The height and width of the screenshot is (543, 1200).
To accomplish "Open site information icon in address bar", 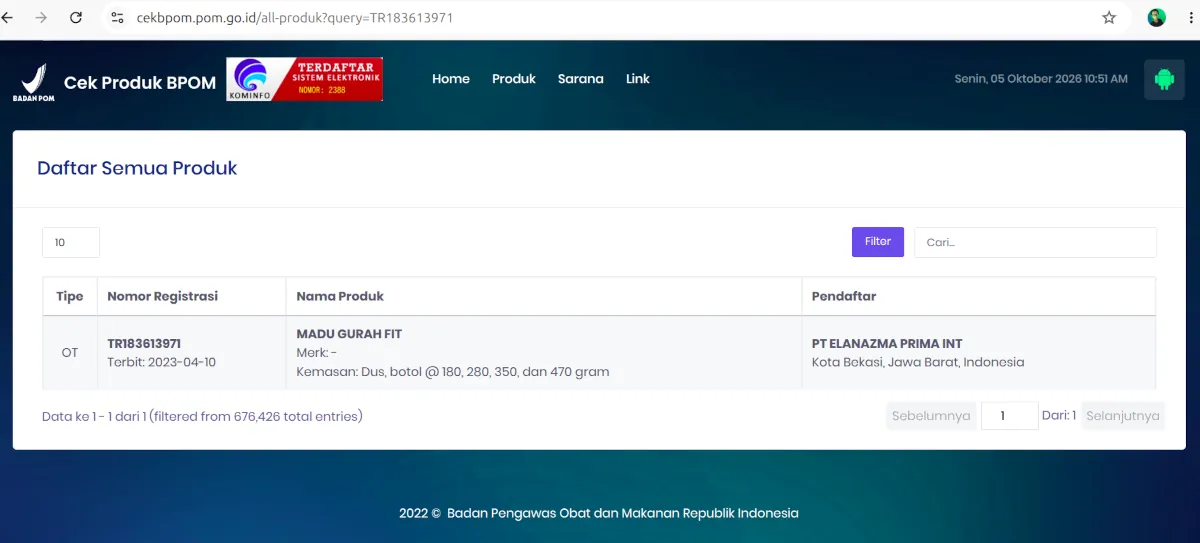I will point(118,18).
